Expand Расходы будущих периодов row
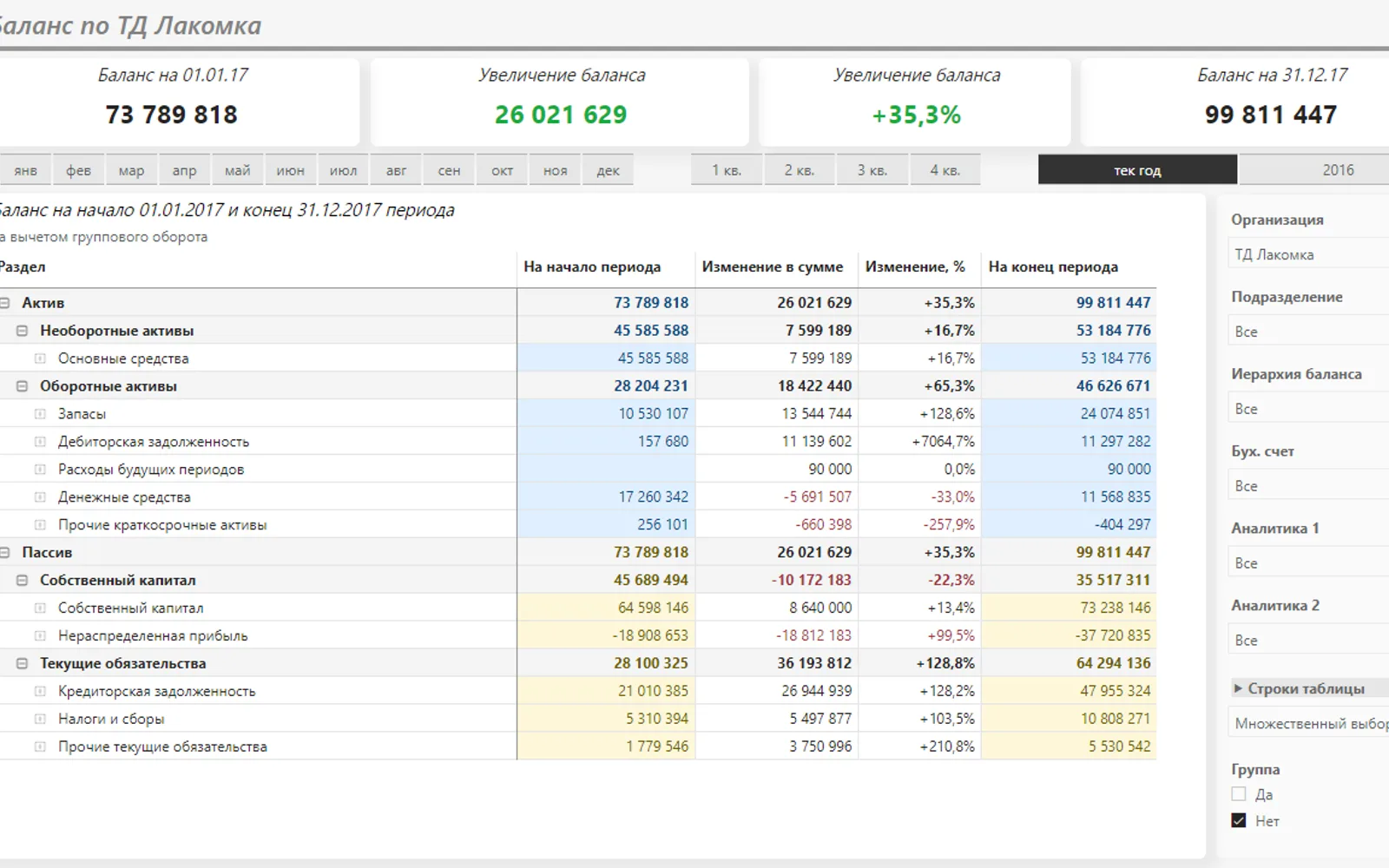Viewport: 1389px width, 868px height. coord(40,470)
